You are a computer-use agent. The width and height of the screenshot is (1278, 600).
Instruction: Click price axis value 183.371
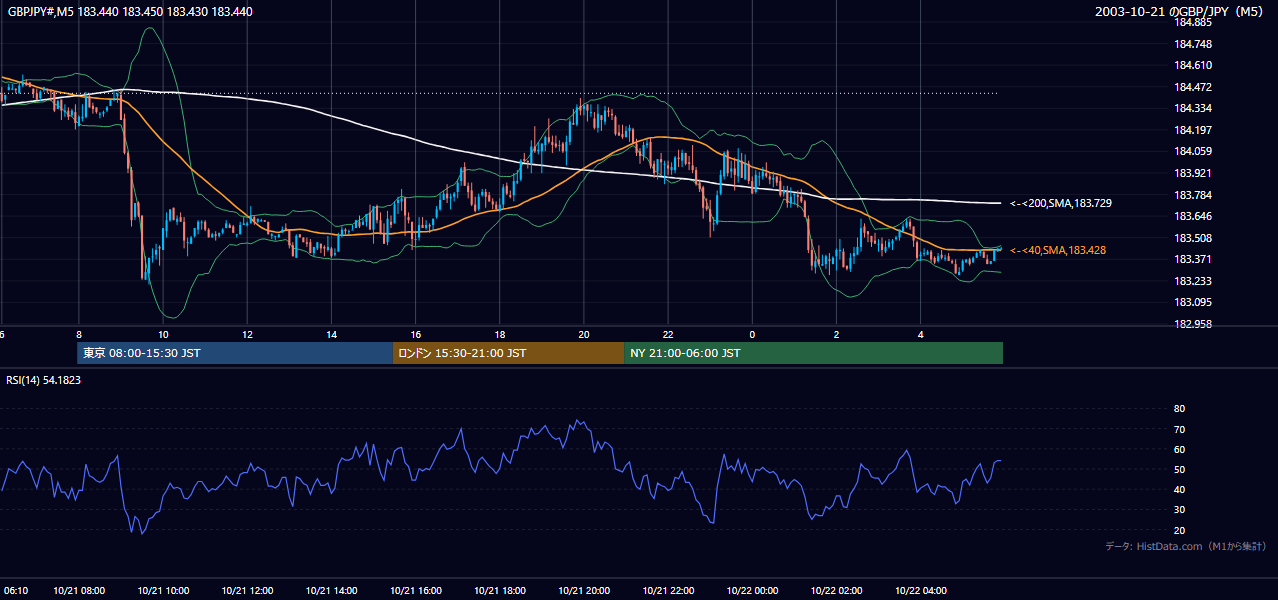[1193, 259]
